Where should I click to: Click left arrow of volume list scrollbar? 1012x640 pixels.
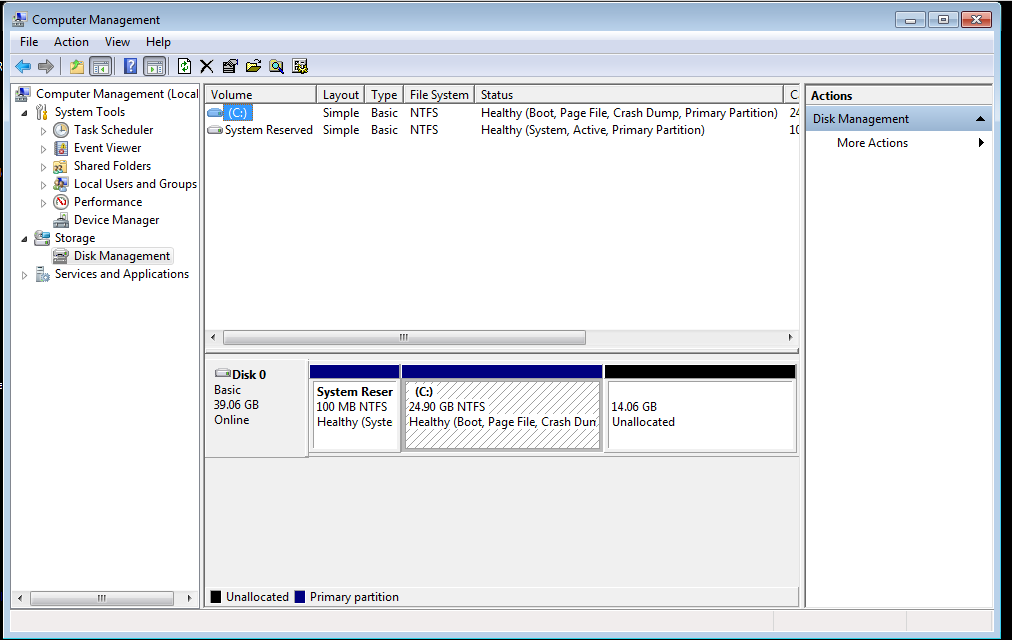pos(214,337)
